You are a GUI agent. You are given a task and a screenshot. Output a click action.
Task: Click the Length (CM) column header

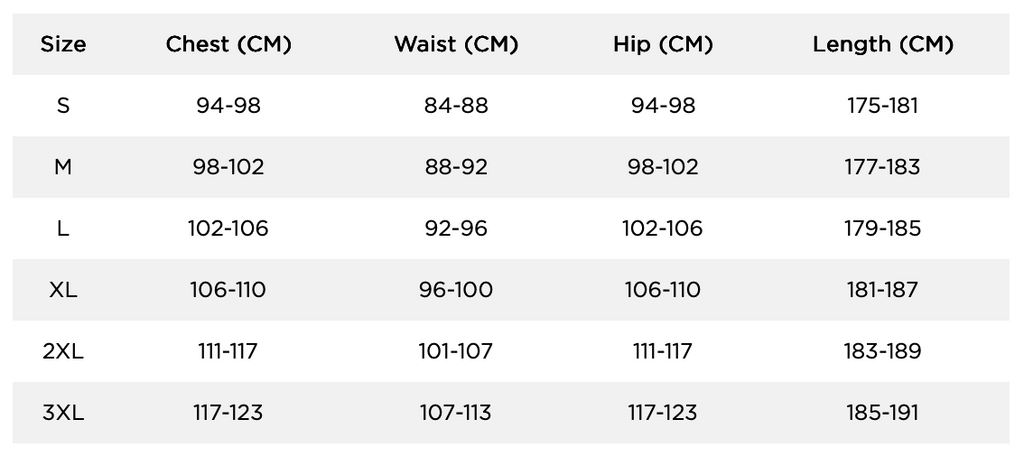[x=883, y=44]
